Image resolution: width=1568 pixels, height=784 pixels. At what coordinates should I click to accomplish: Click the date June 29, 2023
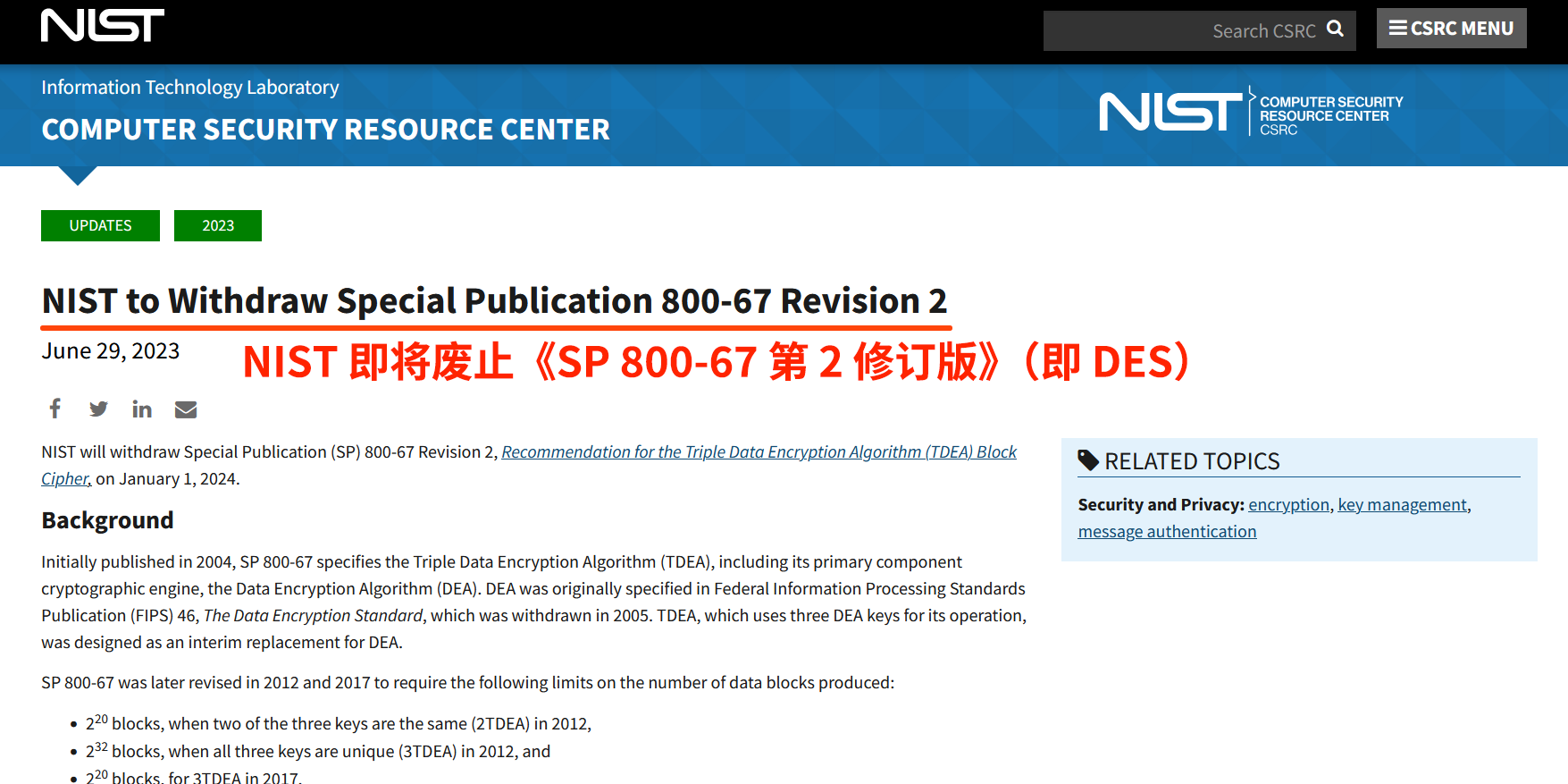(x=111, y=351)
